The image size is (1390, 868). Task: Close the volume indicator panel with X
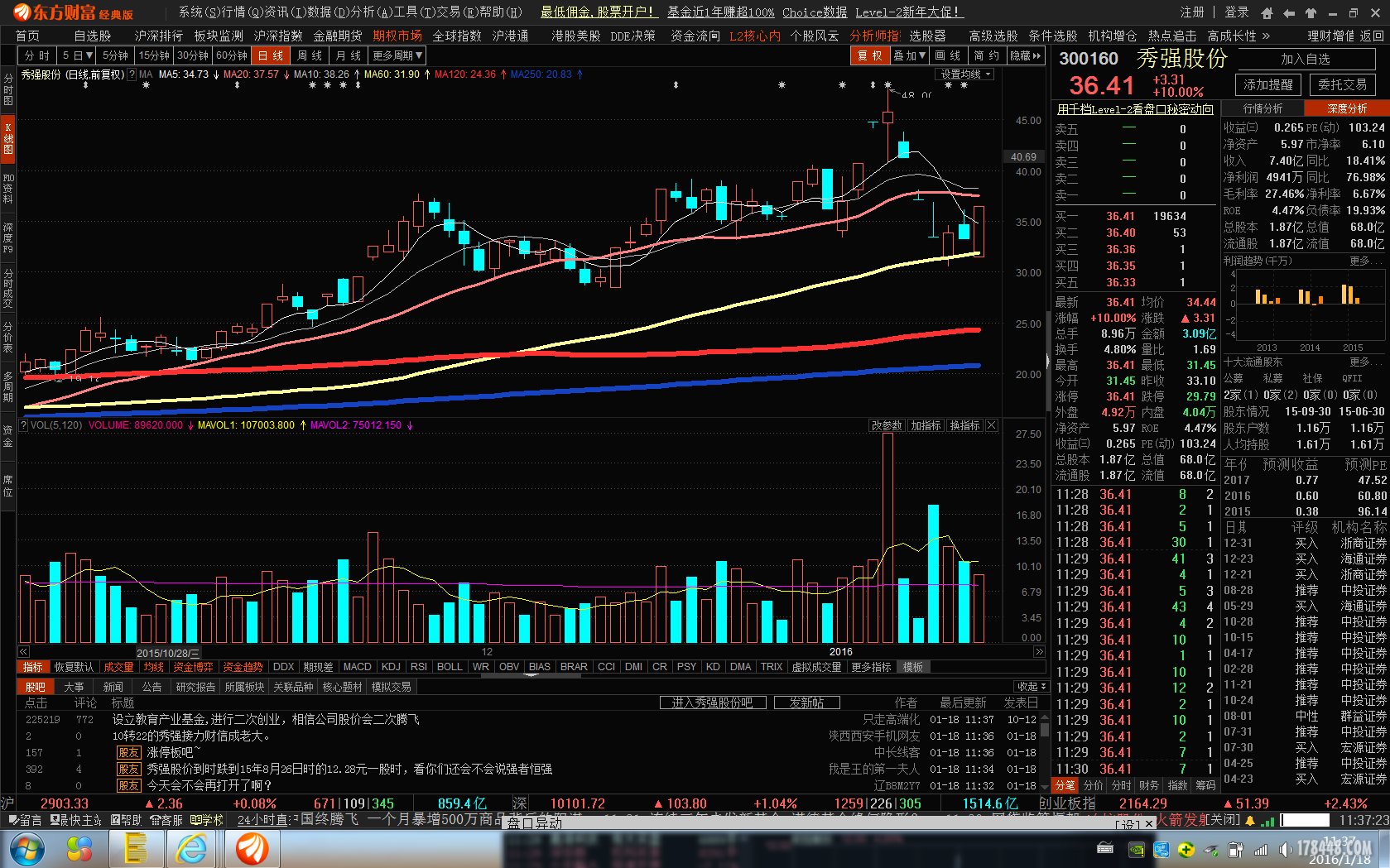pyautogui.click(x=992, y=425)
